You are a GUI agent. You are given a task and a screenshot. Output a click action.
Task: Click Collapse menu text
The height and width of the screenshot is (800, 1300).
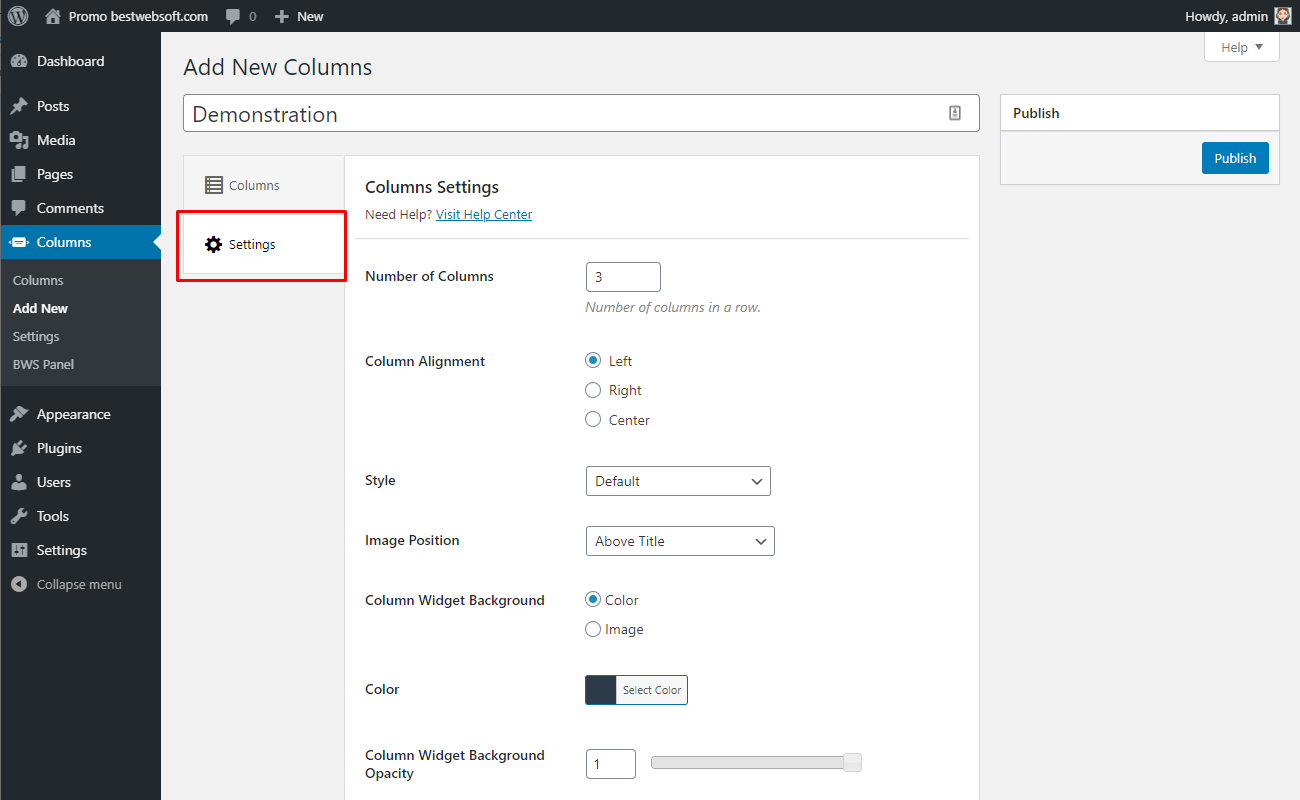pos(79,584)
